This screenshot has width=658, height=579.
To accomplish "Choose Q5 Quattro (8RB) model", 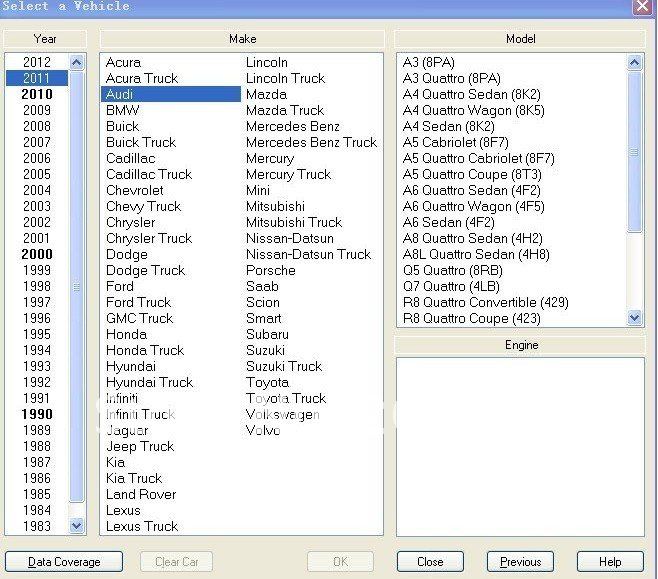I will click(453, 270).
